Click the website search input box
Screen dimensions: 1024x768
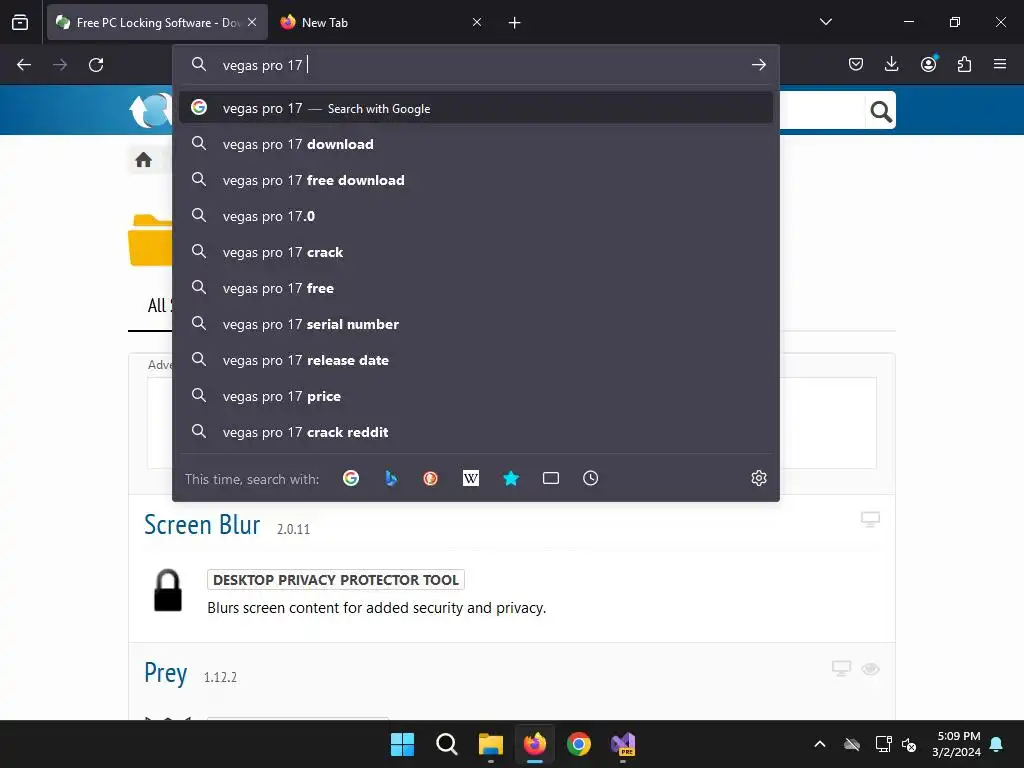click(822, 112)
